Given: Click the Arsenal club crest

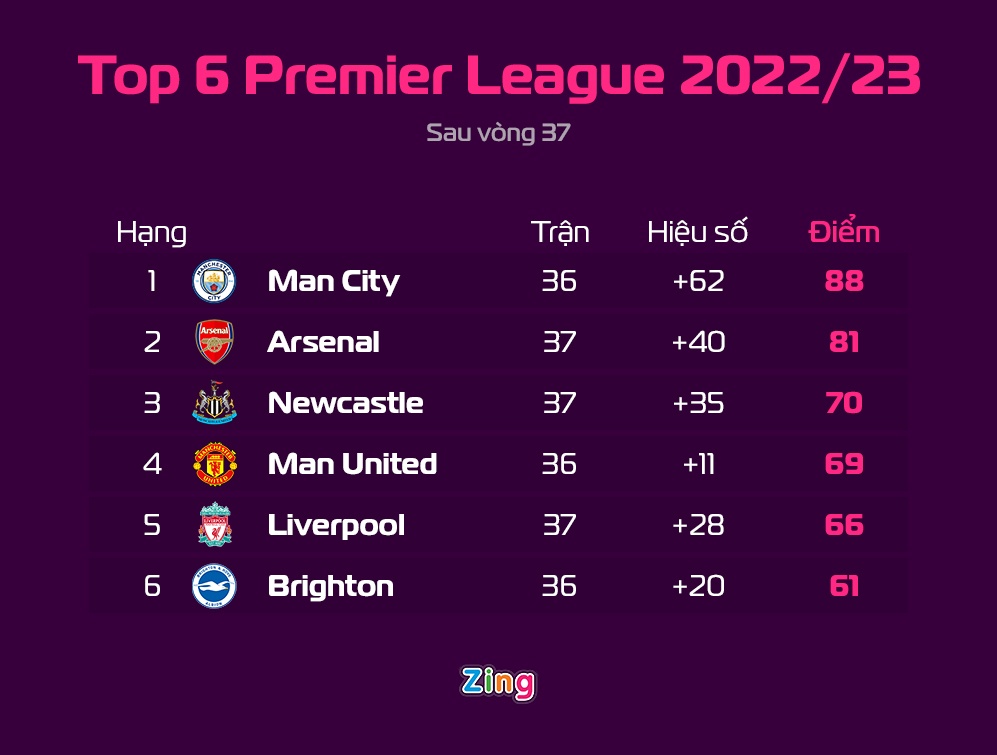Looking at the screenshot, I should coord(214,342).
